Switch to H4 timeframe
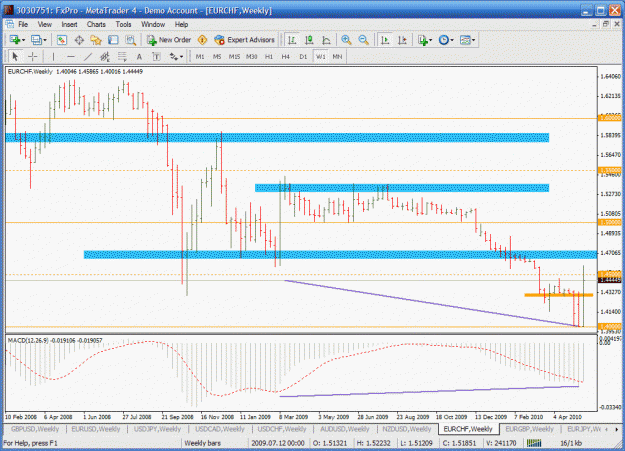The image size is (625, 451). click(x=286, y=57)
